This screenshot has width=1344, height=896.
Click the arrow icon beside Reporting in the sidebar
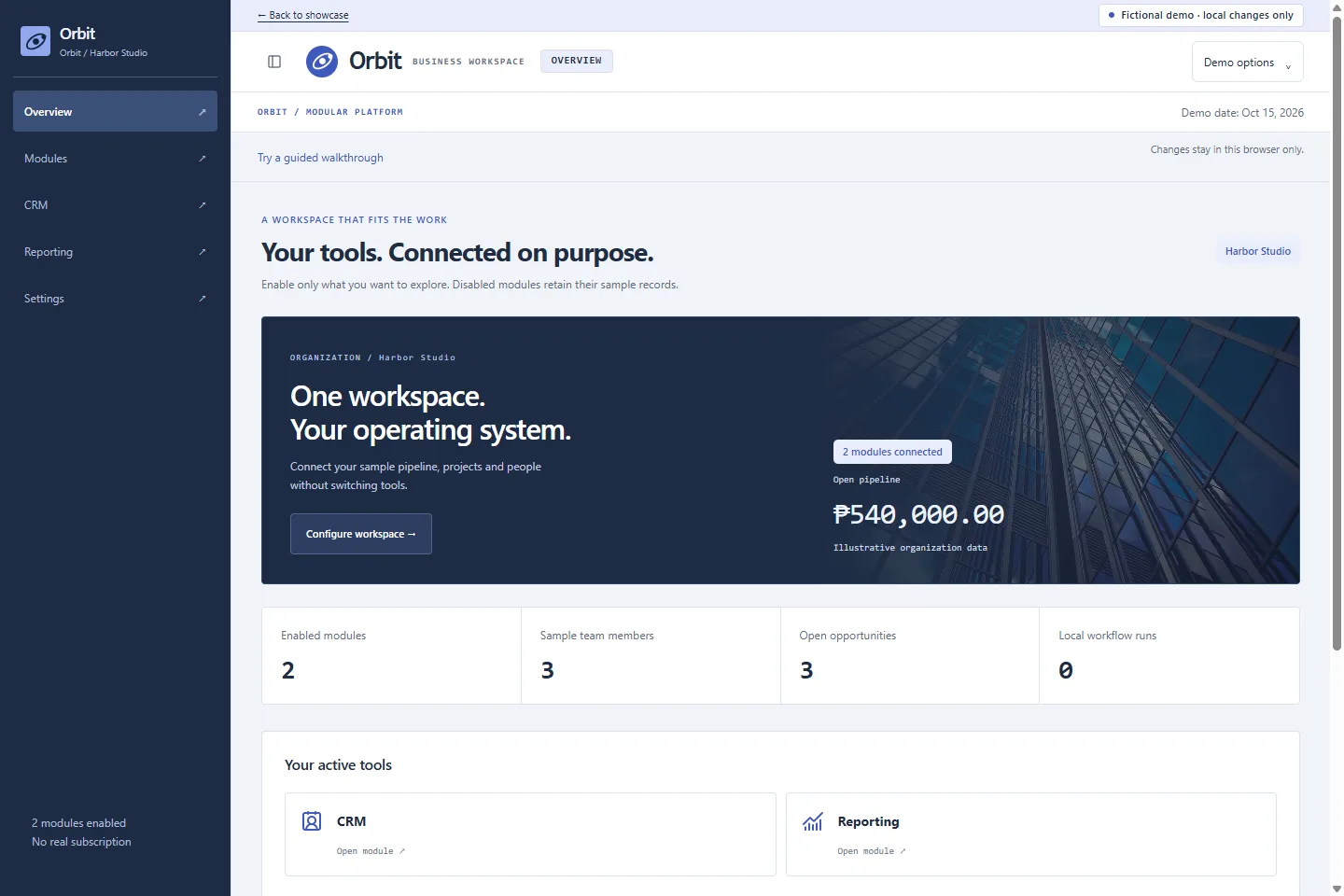(x=203, y=252)
